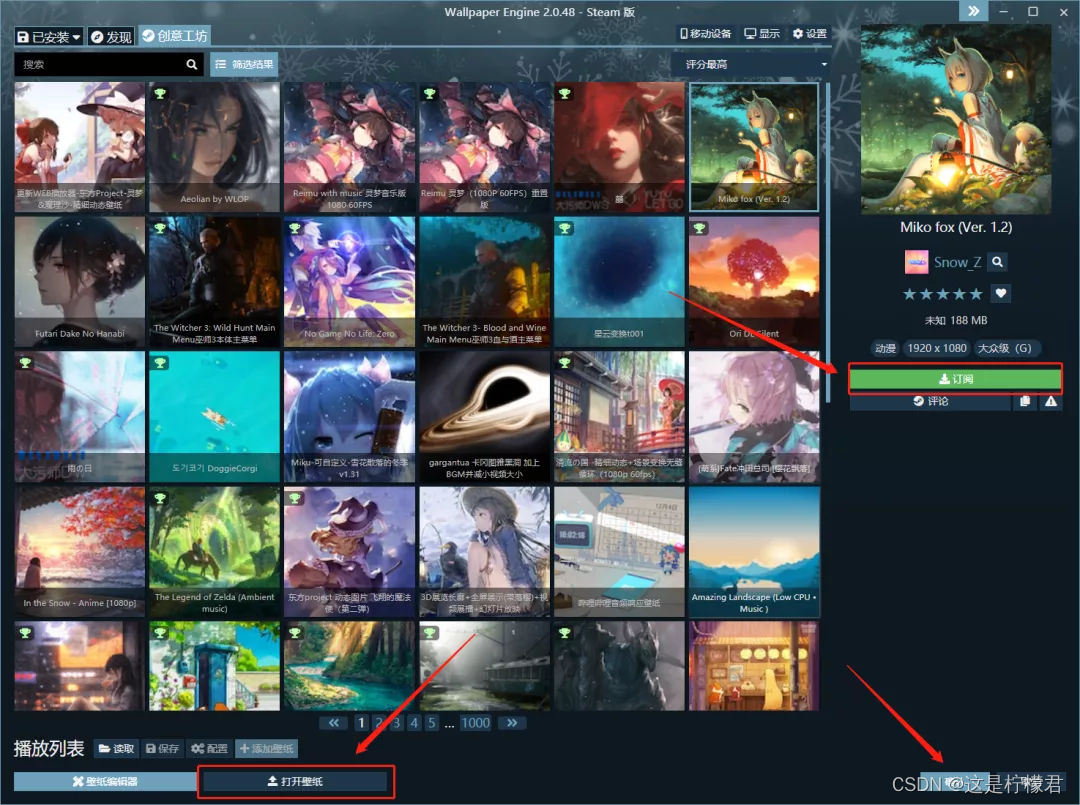1080x805 pixels.
Task: Click the 大众级 (G) rating tag
Action: pos(1005,348)
